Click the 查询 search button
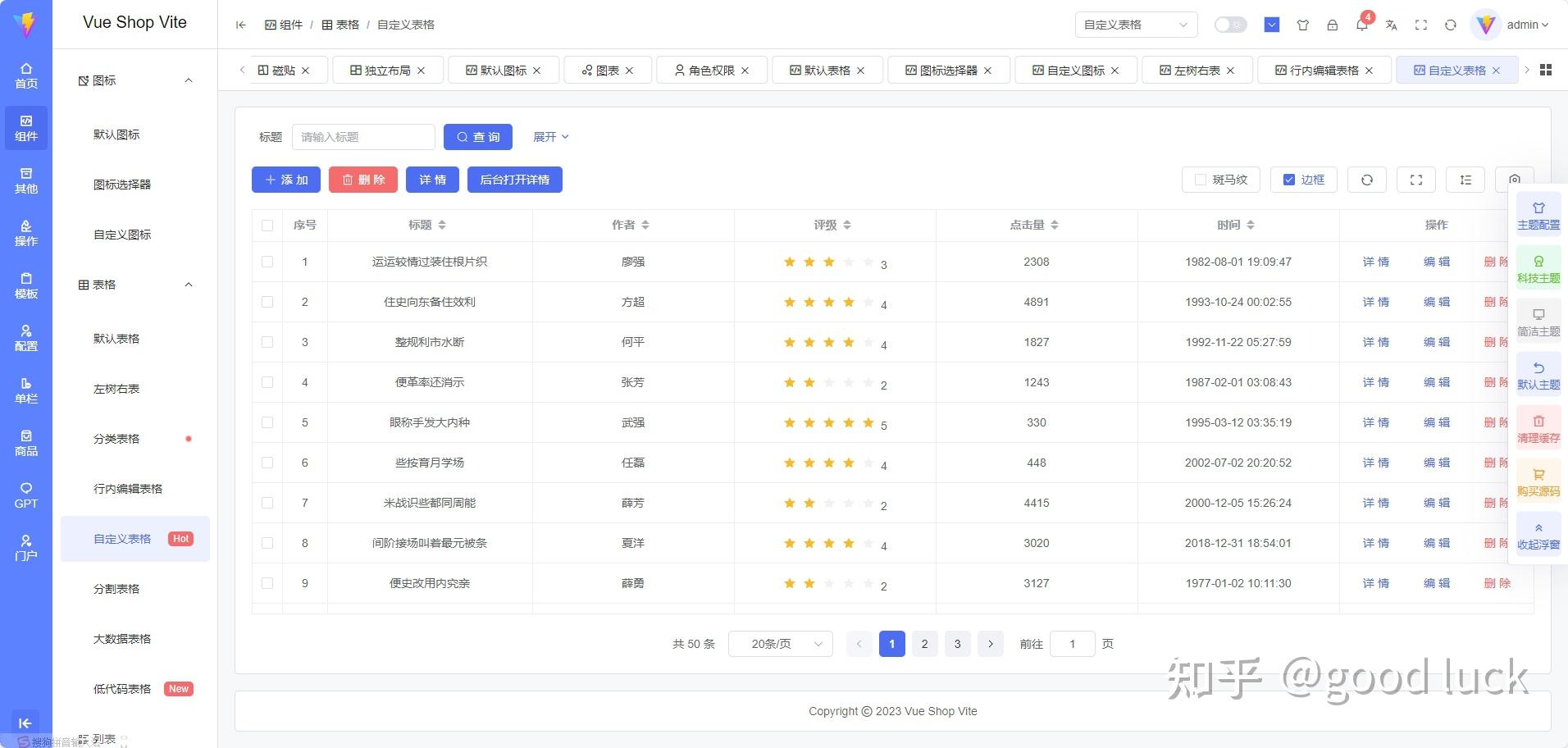Image resolution: width=1568 pixels, height=748 pixels. coord(478,137)
